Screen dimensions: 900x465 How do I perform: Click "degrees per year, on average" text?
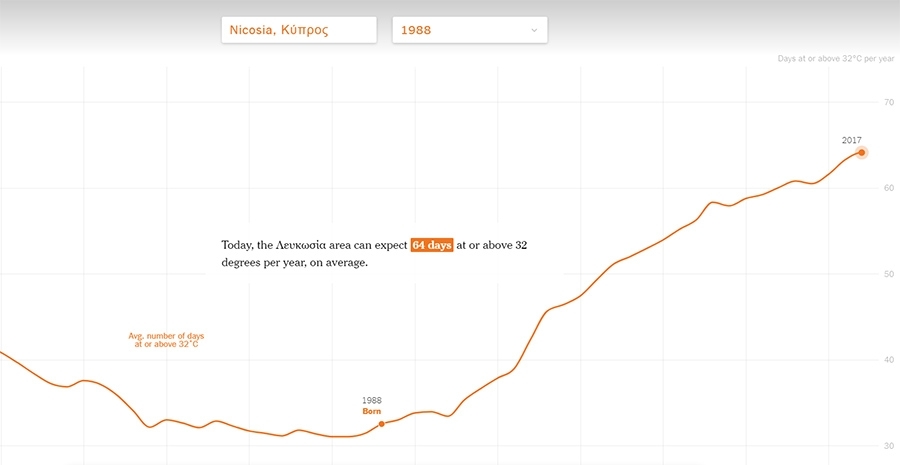(294, 264)
